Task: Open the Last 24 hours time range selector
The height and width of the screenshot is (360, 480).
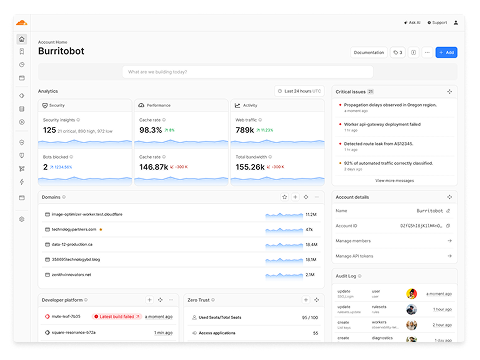Action: tap(299, 91)
